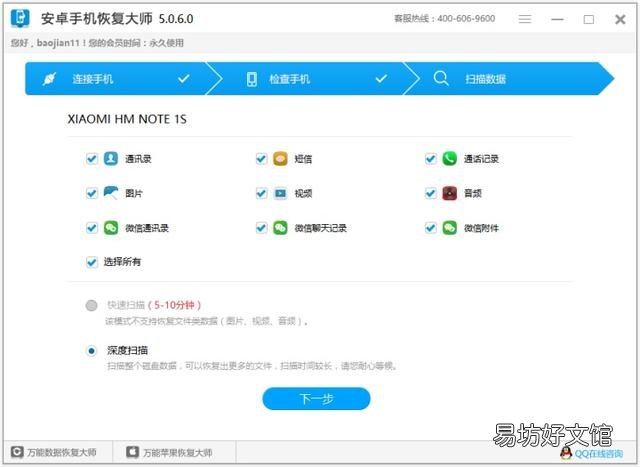
Task: Click the phone icon on 检查手机 step
Action: (x=252, y=79)
